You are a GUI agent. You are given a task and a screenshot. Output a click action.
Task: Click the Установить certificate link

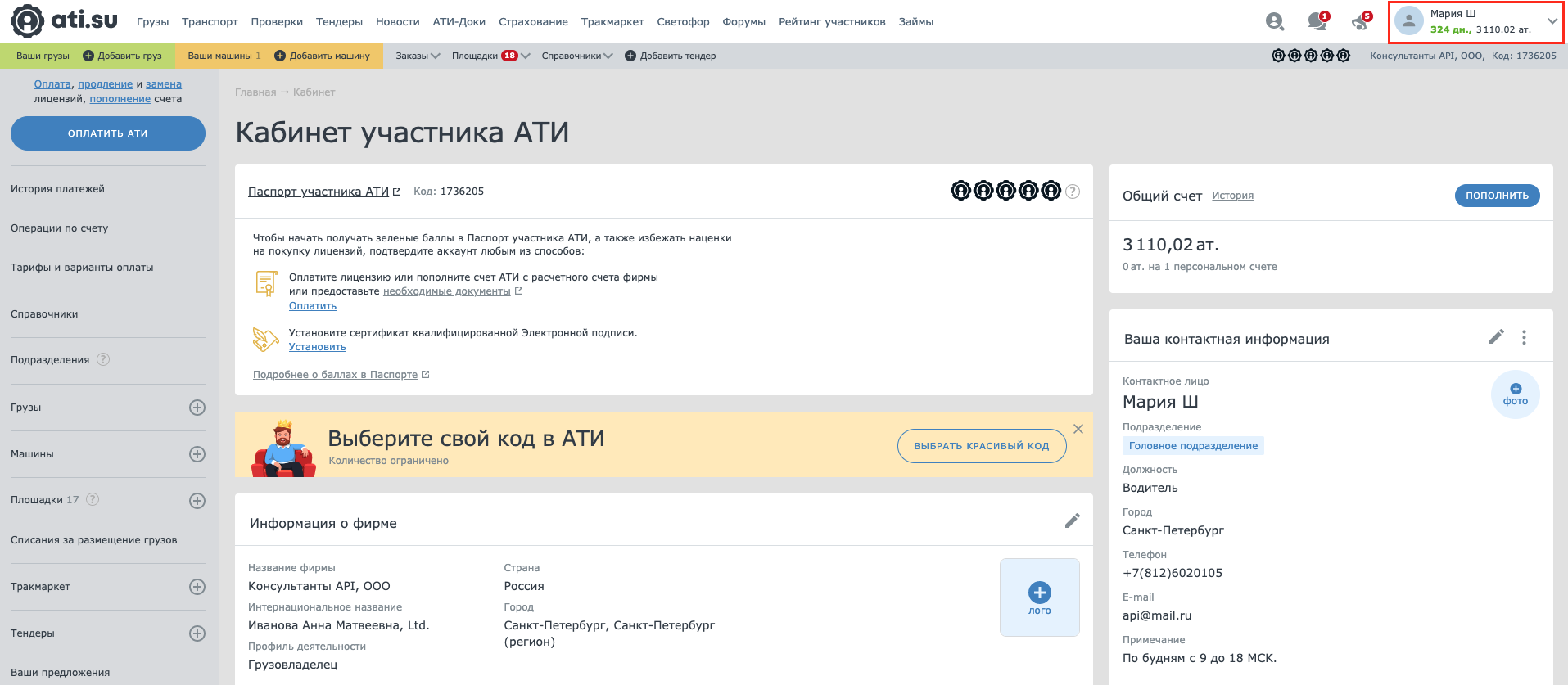[317, 347]
